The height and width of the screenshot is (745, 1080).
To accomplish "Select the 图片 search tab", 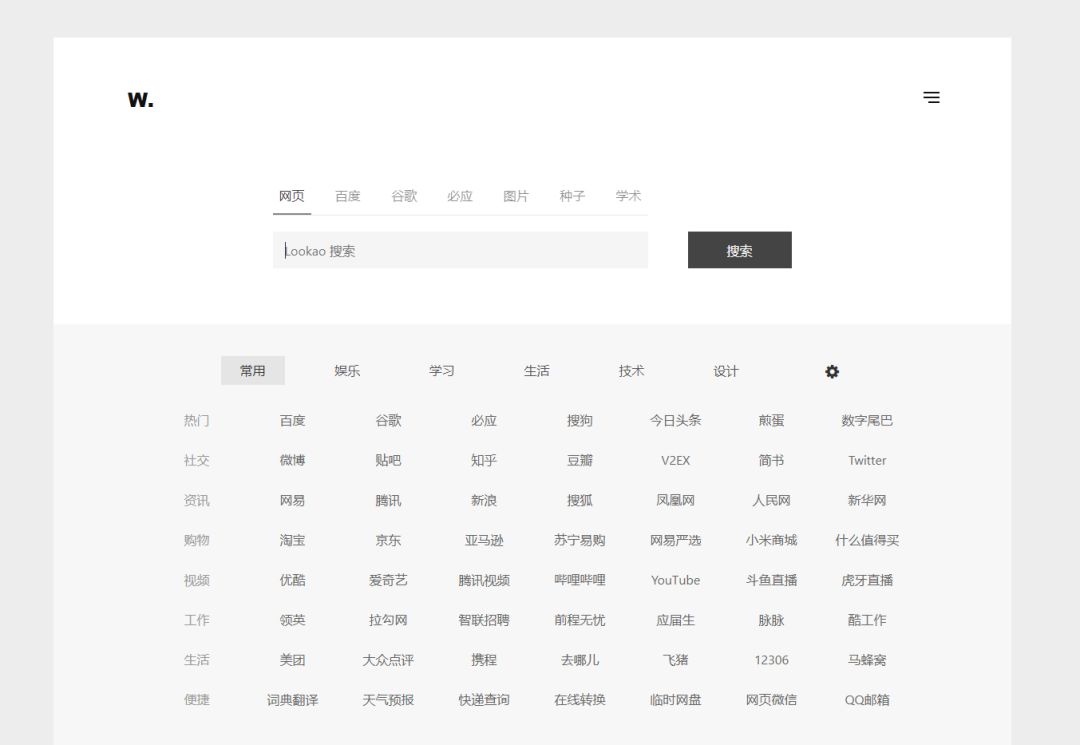I will [x=516, y=196].
